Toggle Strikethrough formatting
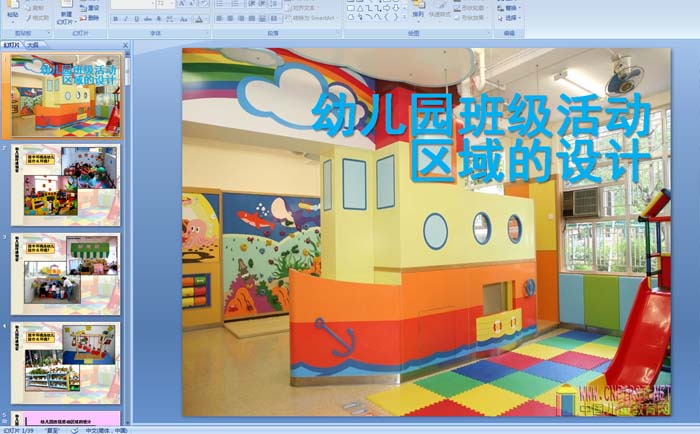The height and width of the screenshot is (434, 700). pyautogui.click(x=147, y=19)
